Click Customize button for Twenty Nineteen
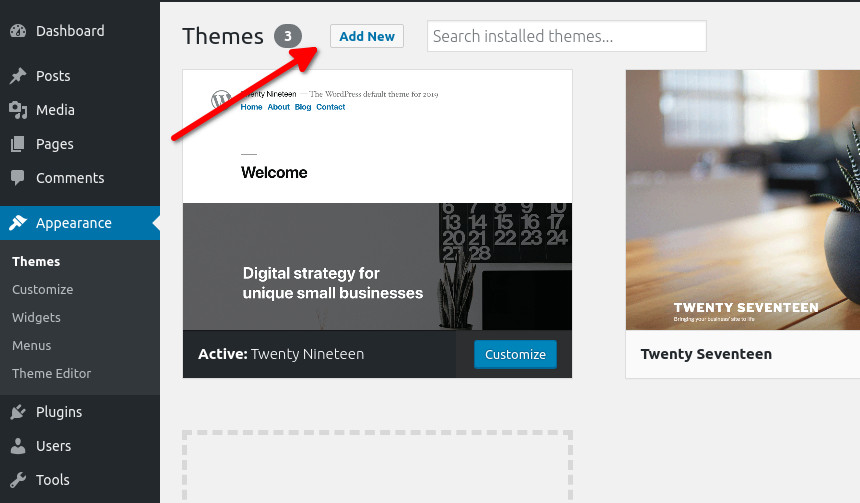Screen dimensions: 860x503 point(515,354)
